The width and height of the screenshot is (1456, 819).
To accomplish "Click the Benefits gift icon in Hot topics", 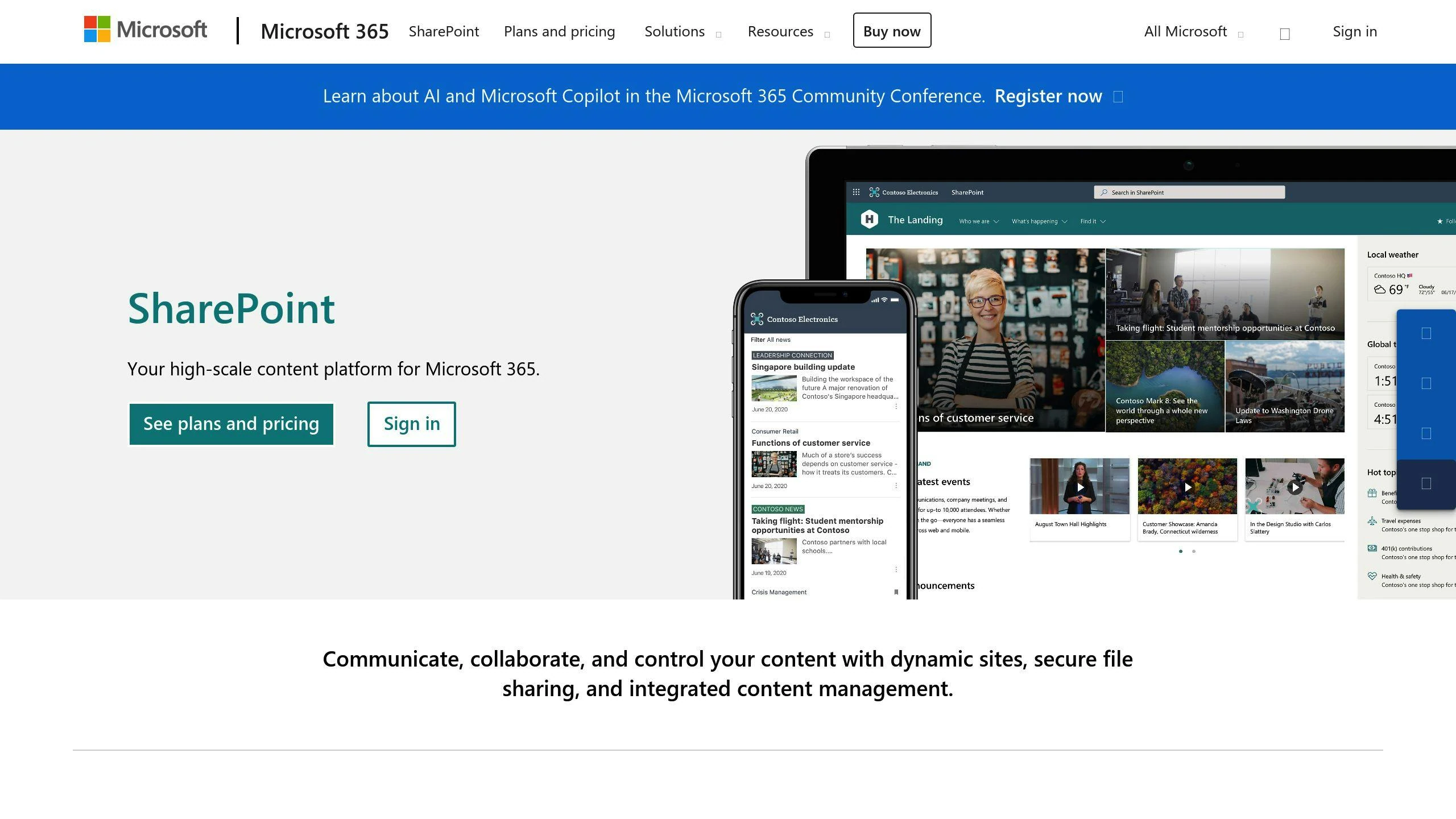I will [1372, 493].
